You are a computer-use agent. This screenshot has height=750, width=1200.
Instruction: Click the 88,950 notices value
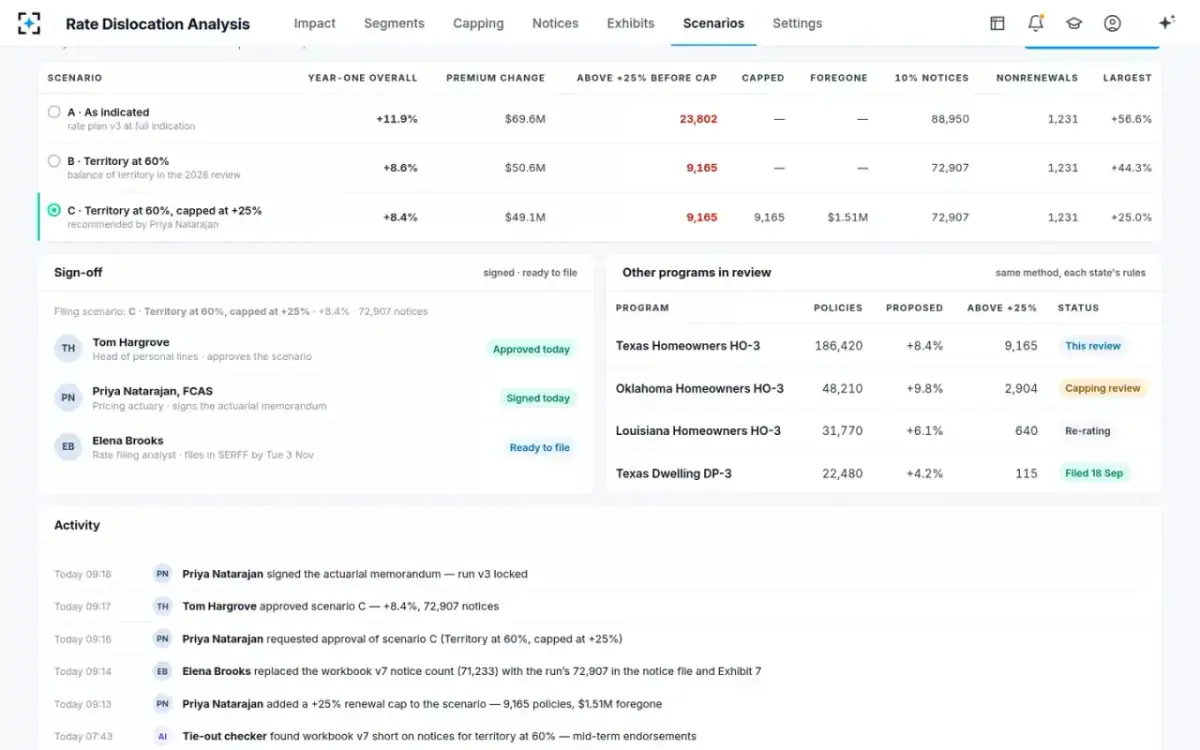click(950, 119)
